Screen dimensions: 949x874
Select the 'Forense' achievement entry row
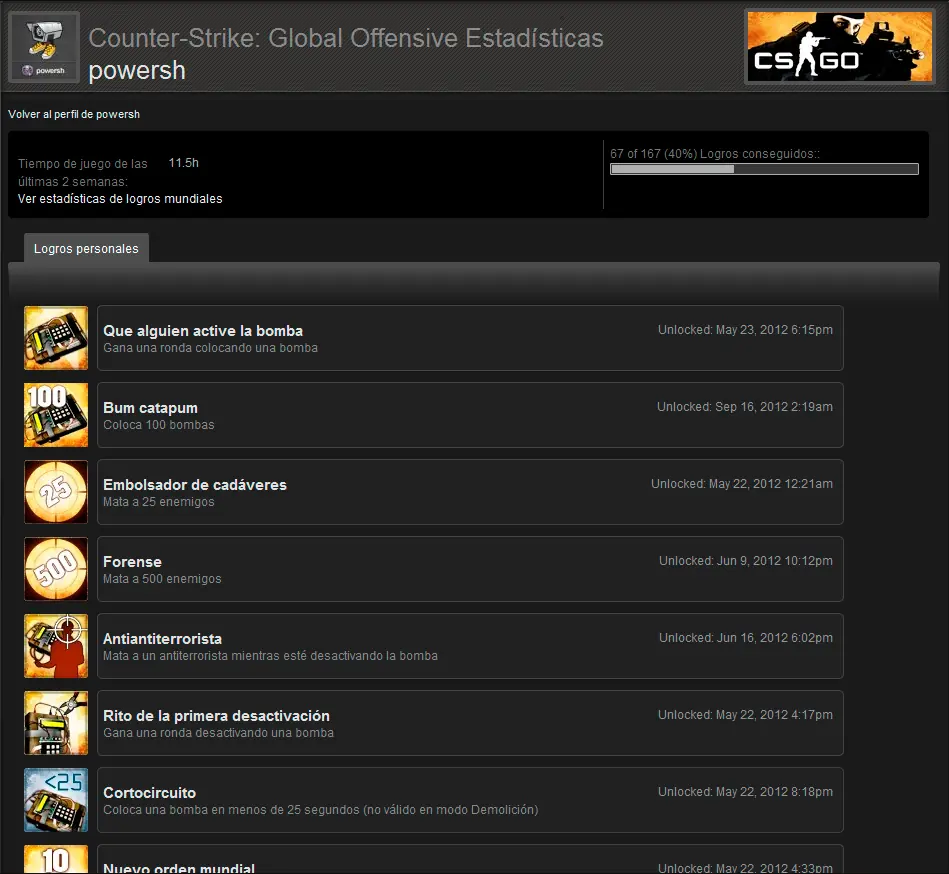(470, 568)
